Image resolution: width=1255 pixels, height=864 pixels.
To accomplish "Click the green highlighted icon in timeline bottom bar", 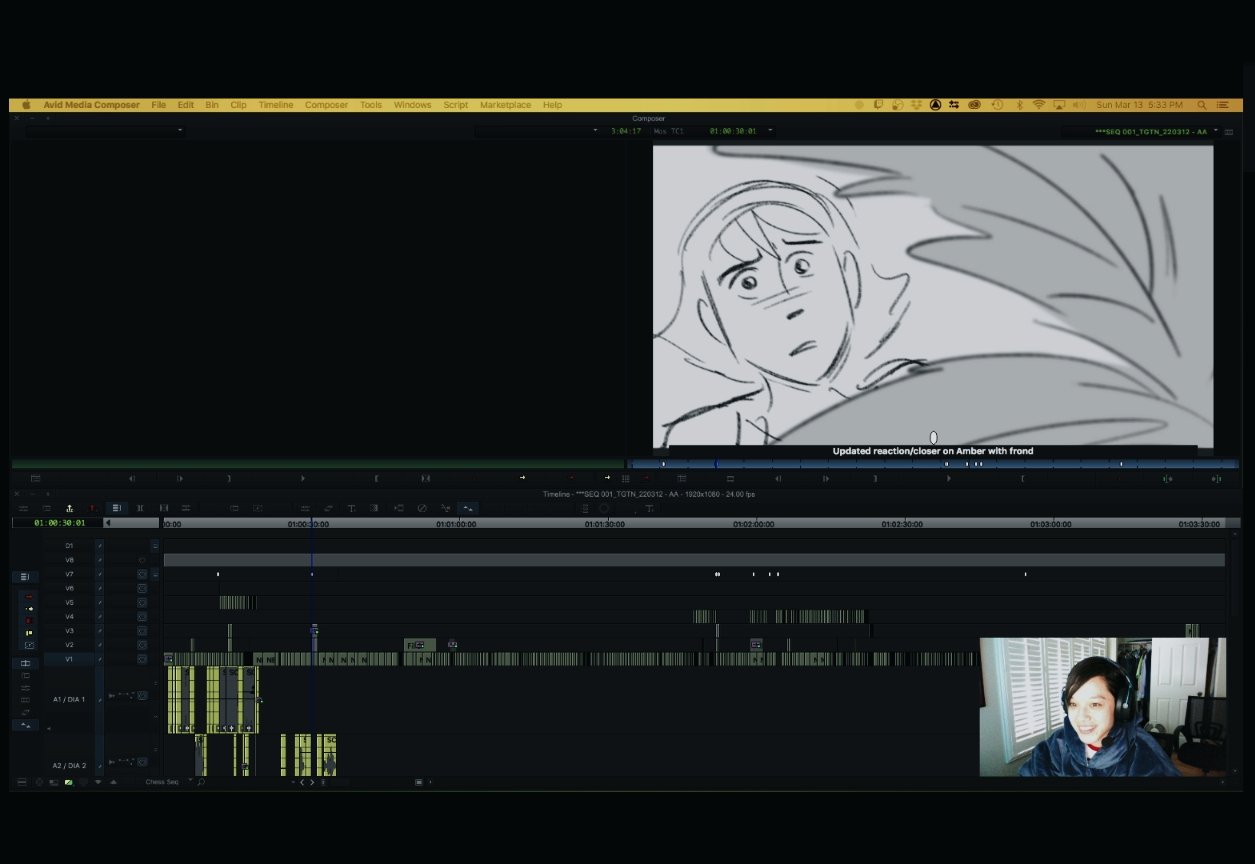I will coord(69,782).
